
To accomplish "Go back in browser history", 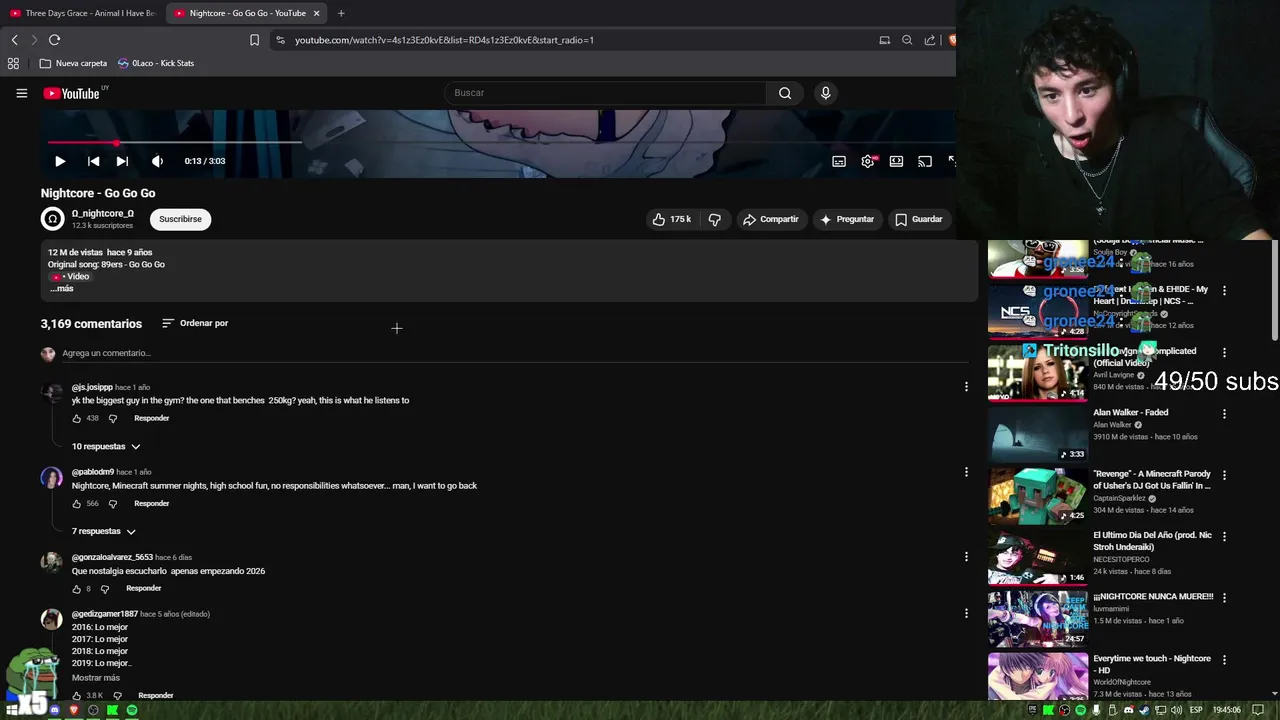I will [14, 40].
